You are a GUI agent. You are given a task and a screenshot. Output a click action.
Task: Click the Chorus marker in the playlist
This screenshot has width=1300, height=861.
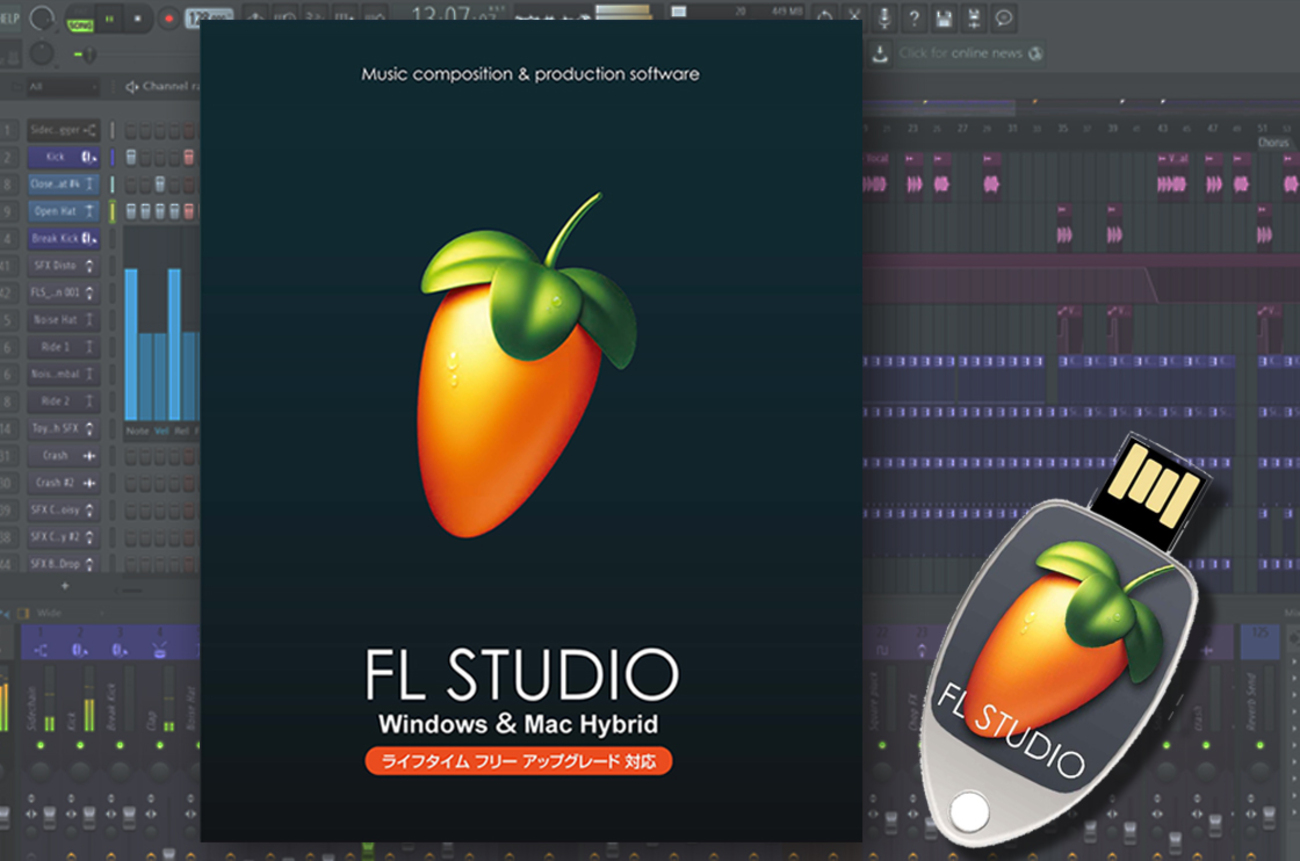pos(1273,142)
